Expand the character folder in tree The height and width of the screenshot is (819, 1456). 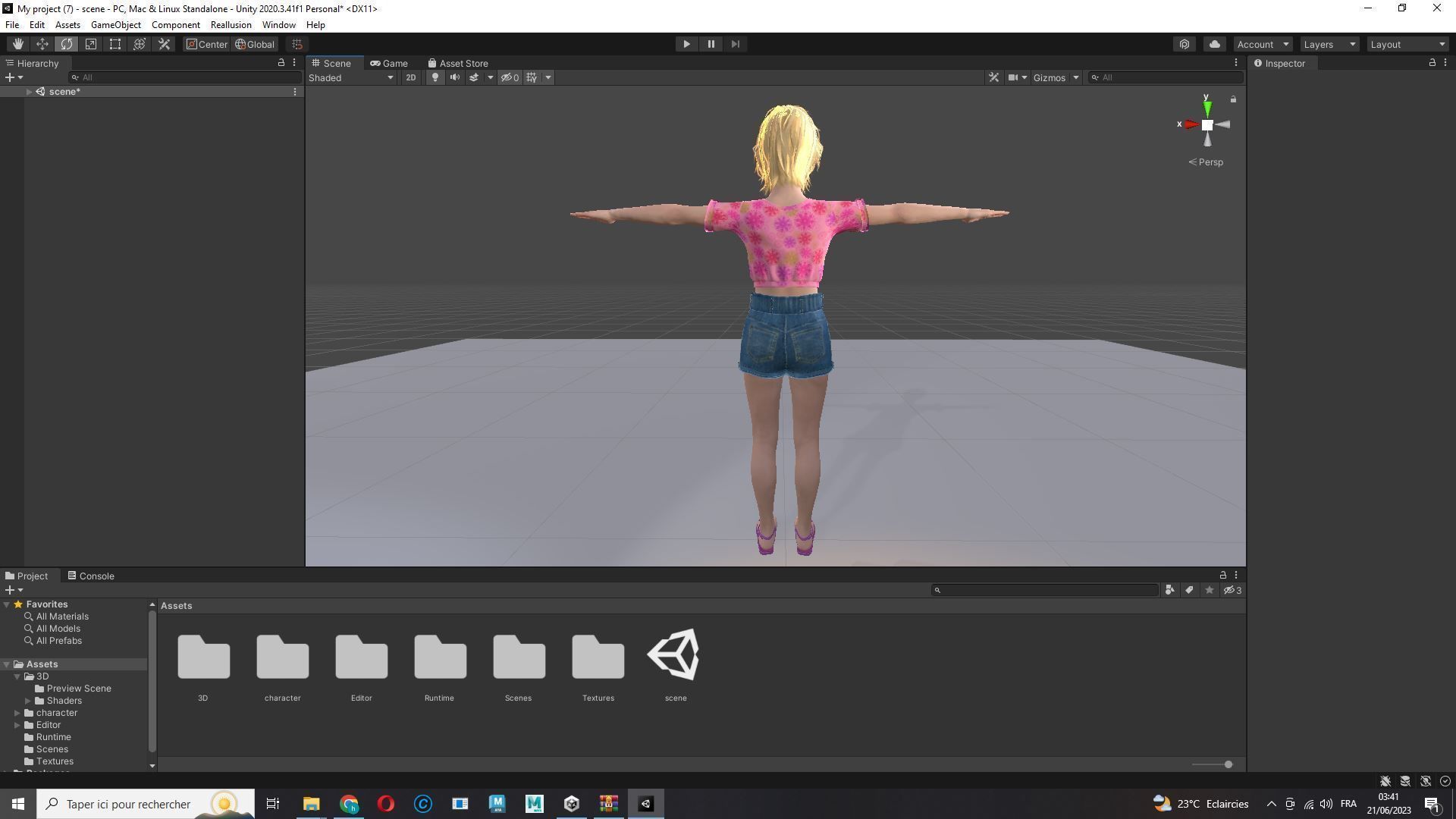(x=17, y=713)
